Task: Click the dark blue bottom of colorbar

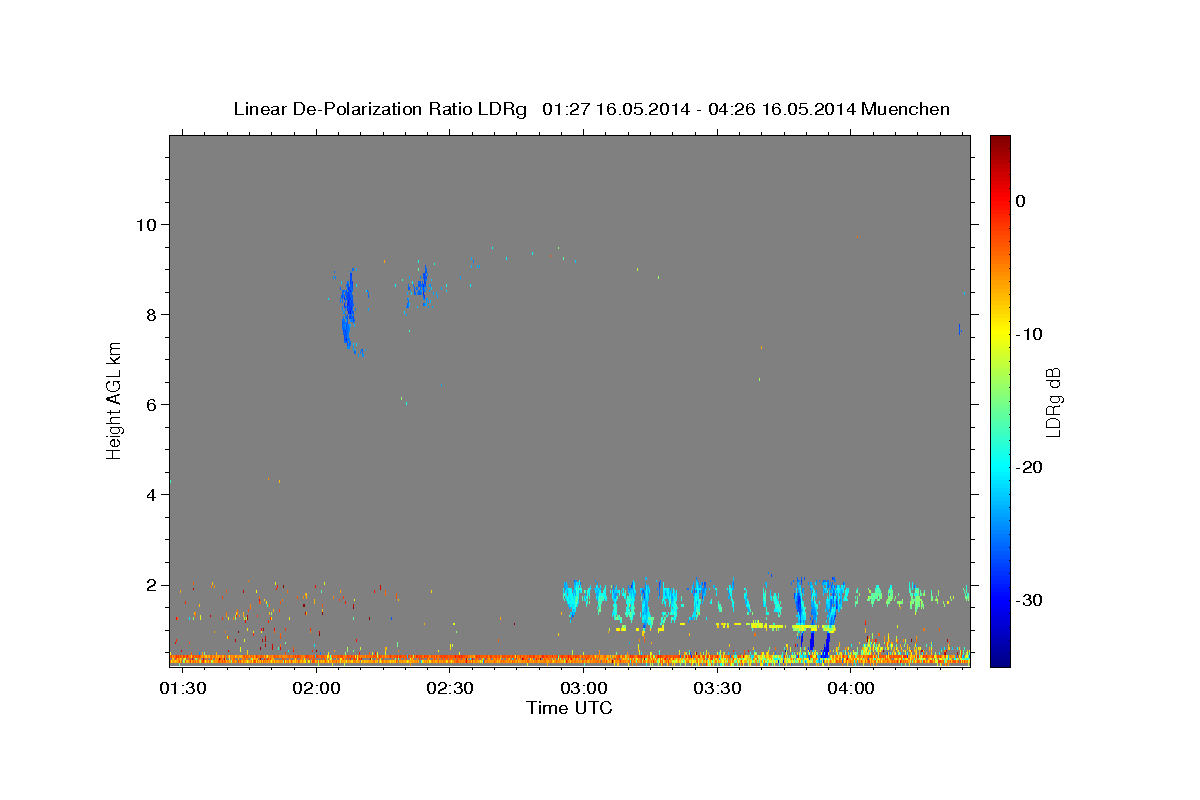Action: tap(1000, 657)
